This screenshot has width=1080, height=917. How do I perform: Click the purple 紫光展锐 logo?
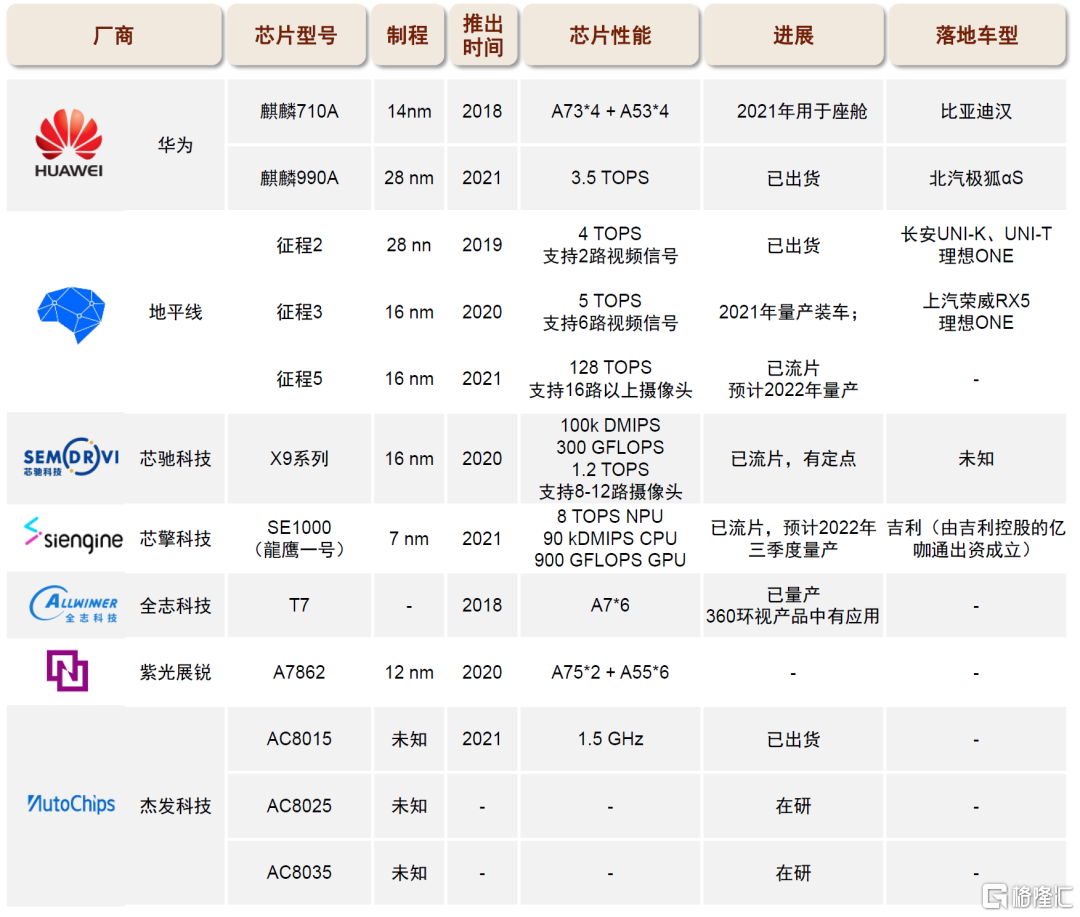(67, 671)
